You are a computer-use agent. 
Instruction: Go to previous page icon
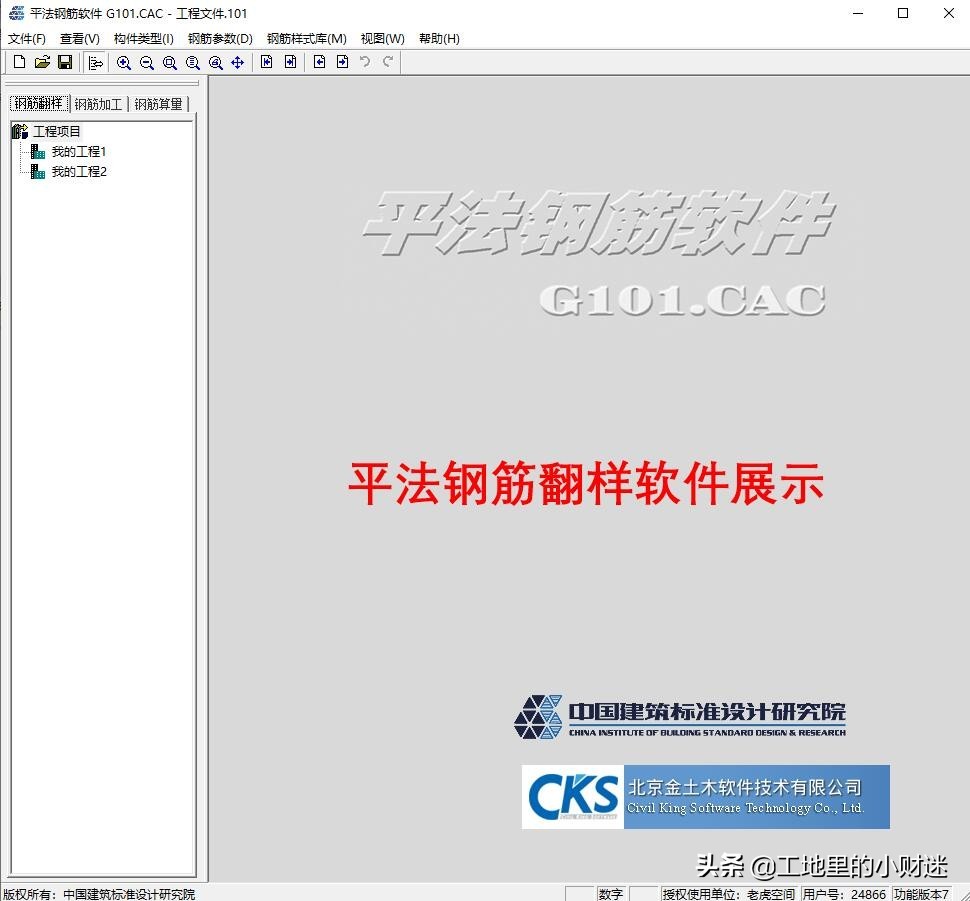pyautogui.click(x=319, y=62)
